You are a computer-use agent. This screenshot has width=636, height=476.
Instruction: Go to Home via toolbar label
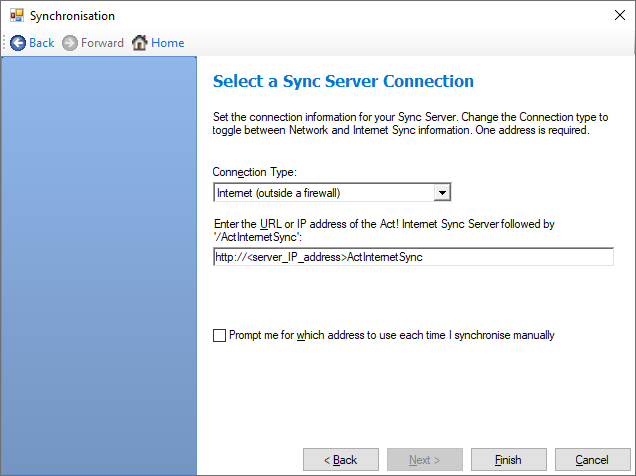click(168, 43)
